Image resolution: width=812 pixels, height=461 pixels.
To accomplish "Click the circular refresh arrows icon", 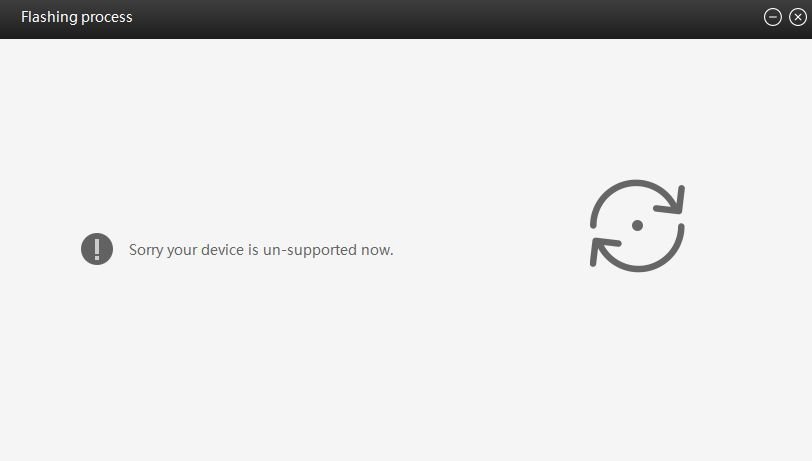I will pyautogui.click(x=637, y=226).
